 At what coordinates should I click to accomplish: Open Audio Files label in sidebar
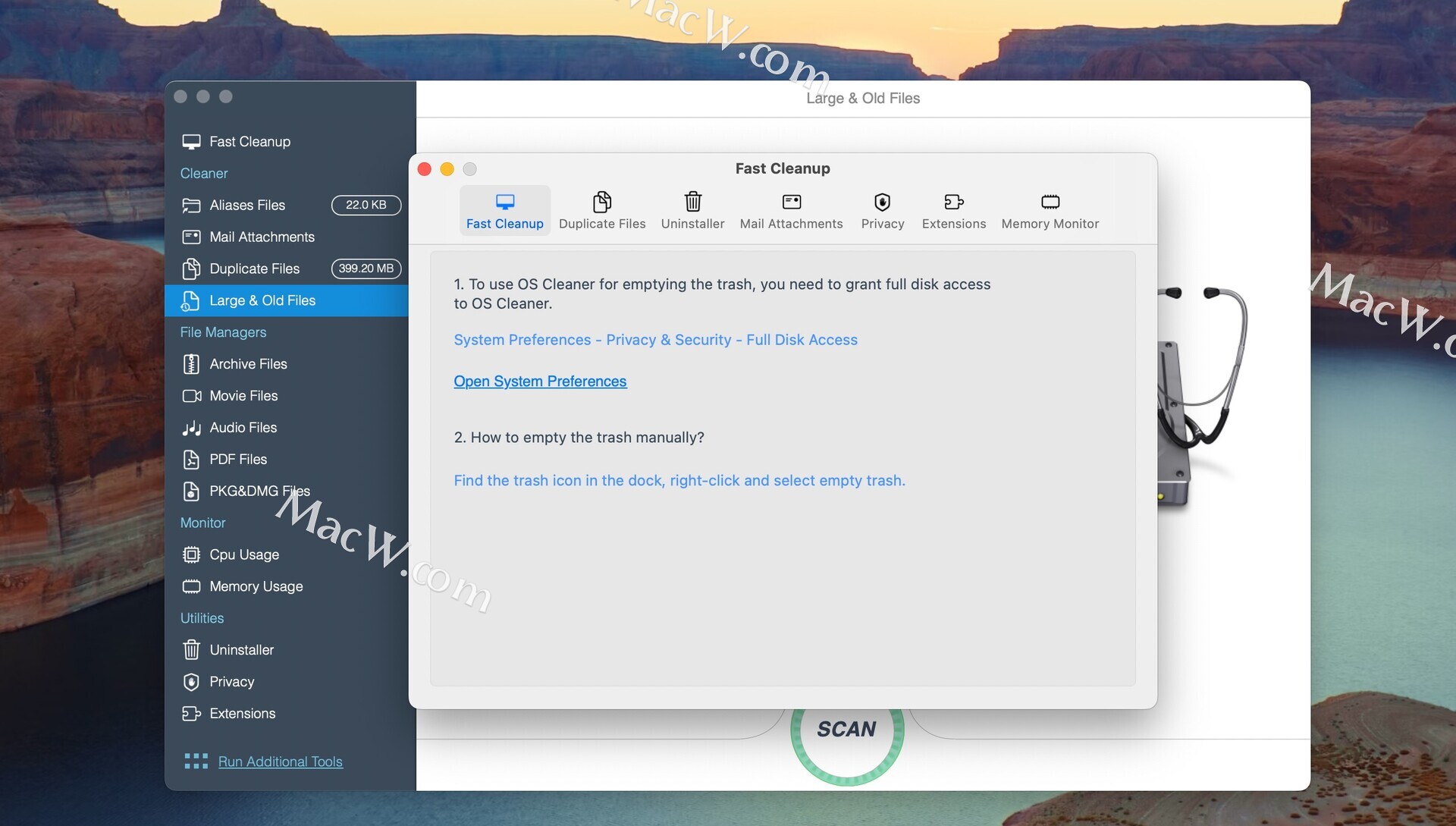pos(243,428)
